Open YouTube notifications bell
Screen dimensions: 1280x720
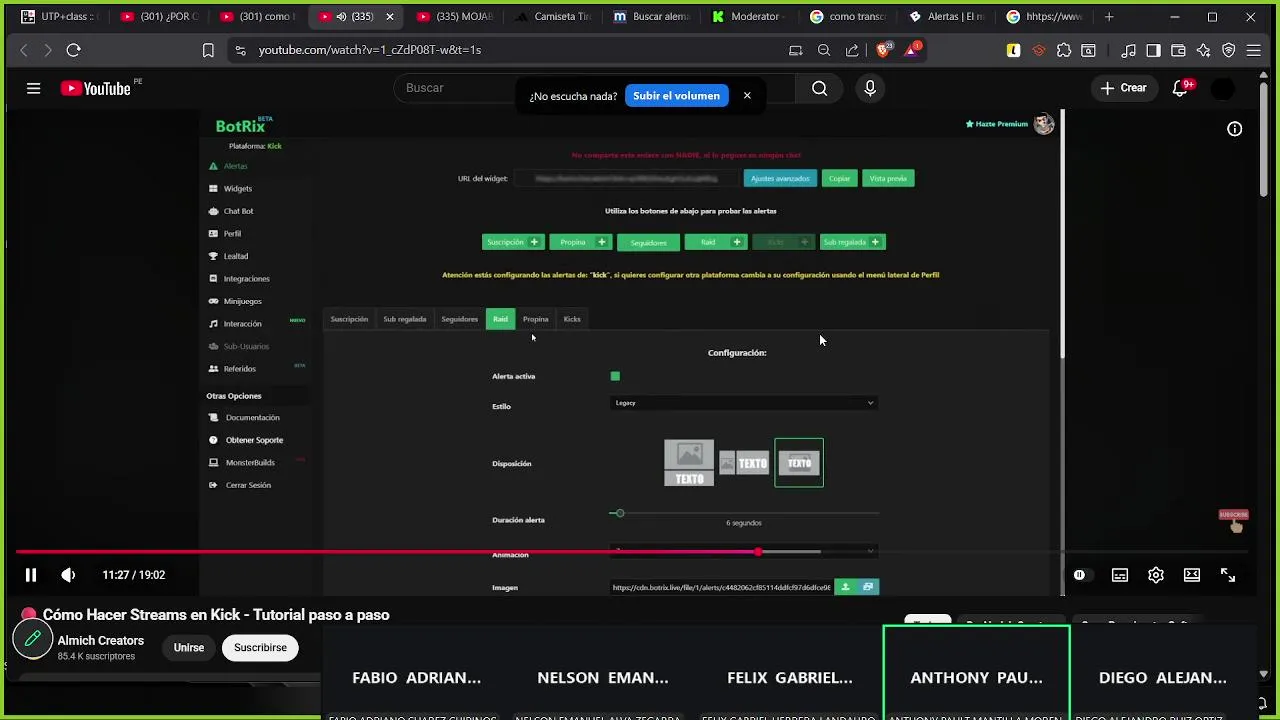1181,88
